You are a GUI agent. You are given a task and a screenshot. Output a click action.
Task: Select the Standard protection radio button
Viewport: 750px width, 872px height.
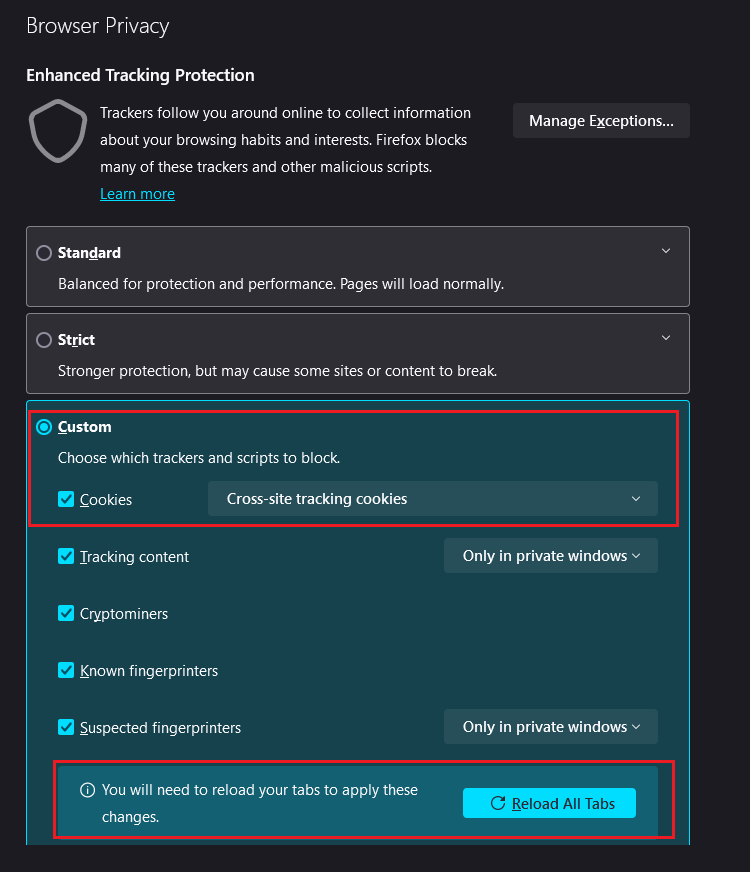click(x=44, y=253)
